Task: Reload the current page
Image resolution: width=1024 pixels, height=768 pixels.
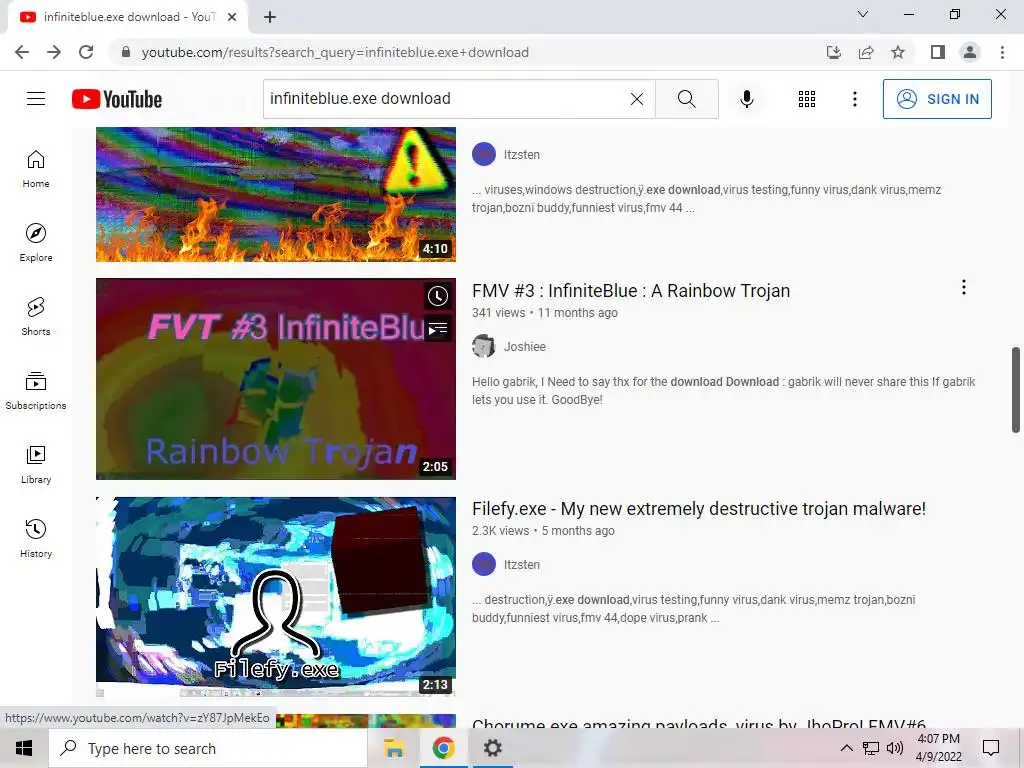Action: pos(86,52)
